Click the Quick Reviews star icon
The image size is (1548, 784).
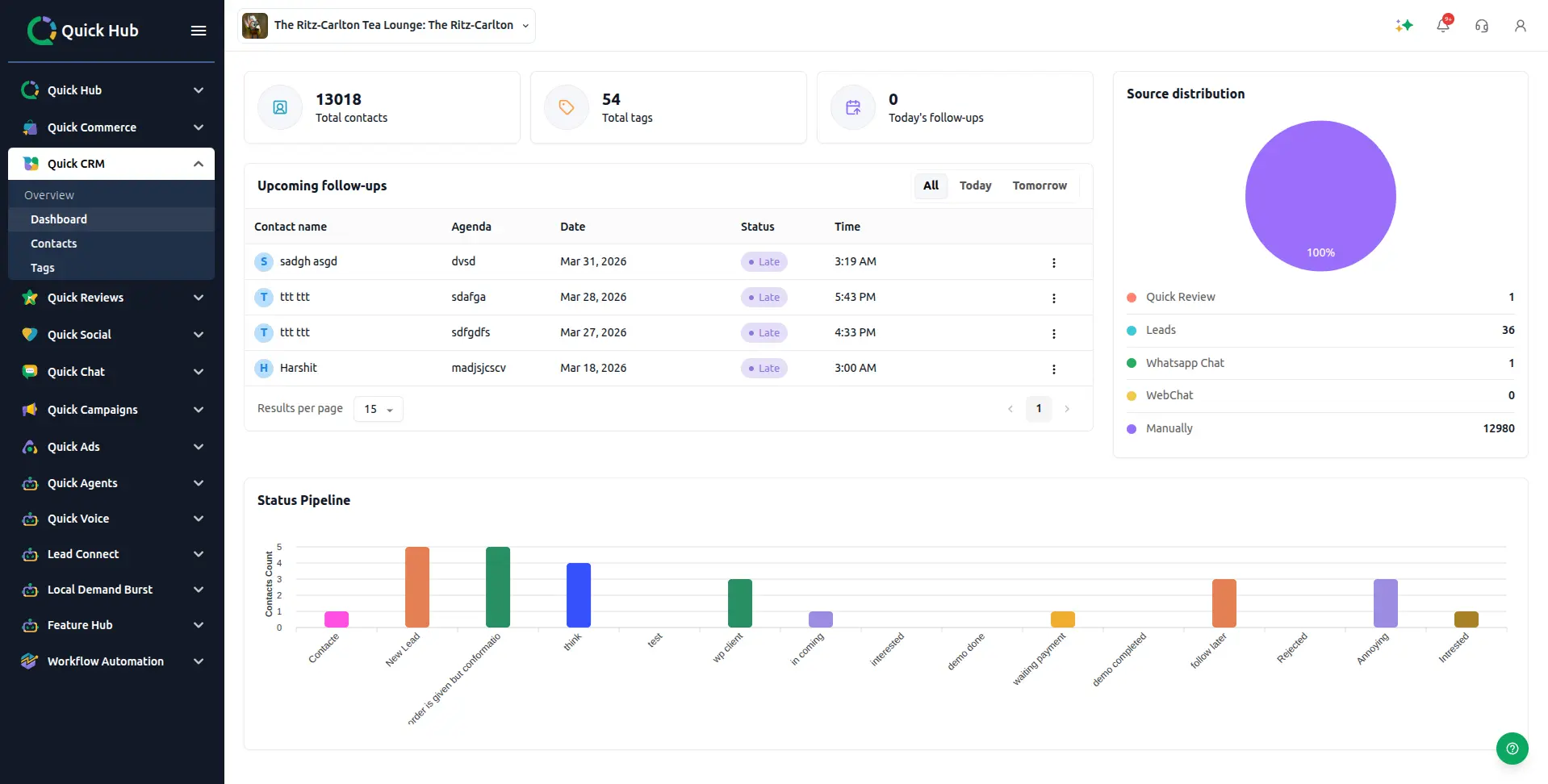coord(30,298)
